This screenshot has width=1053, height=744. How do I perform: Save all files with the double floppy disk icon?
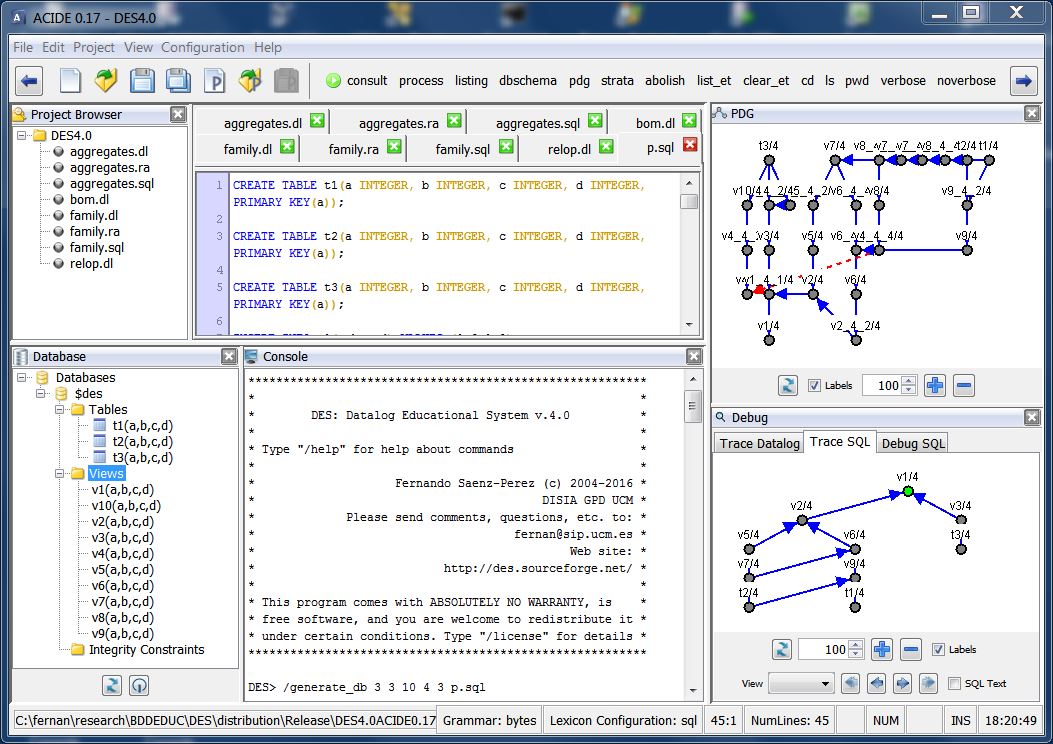(x=178, y=81)
